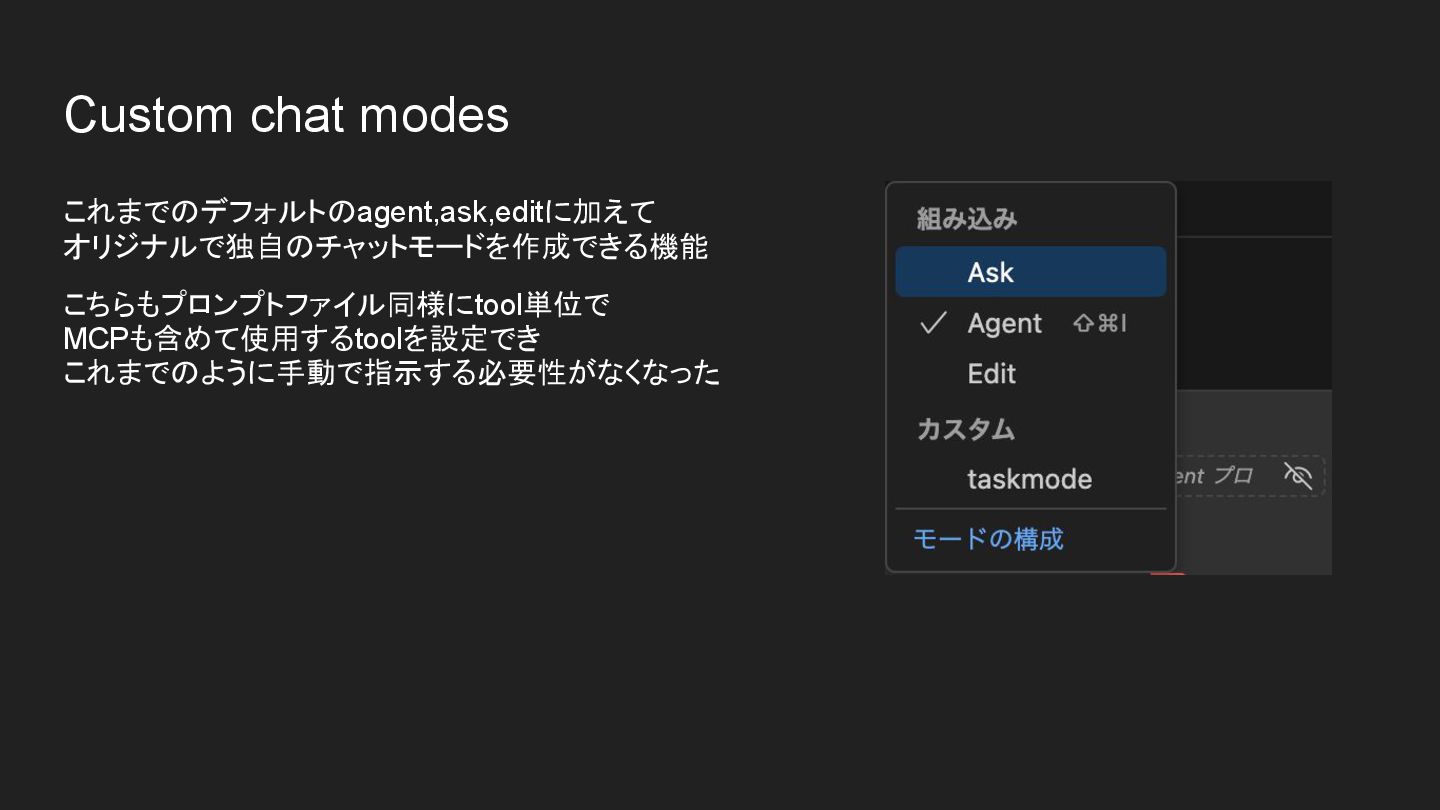Click the line starting これまでのデフォルトの
This screenshot has height=810, width=1440.
pos(359,212)
